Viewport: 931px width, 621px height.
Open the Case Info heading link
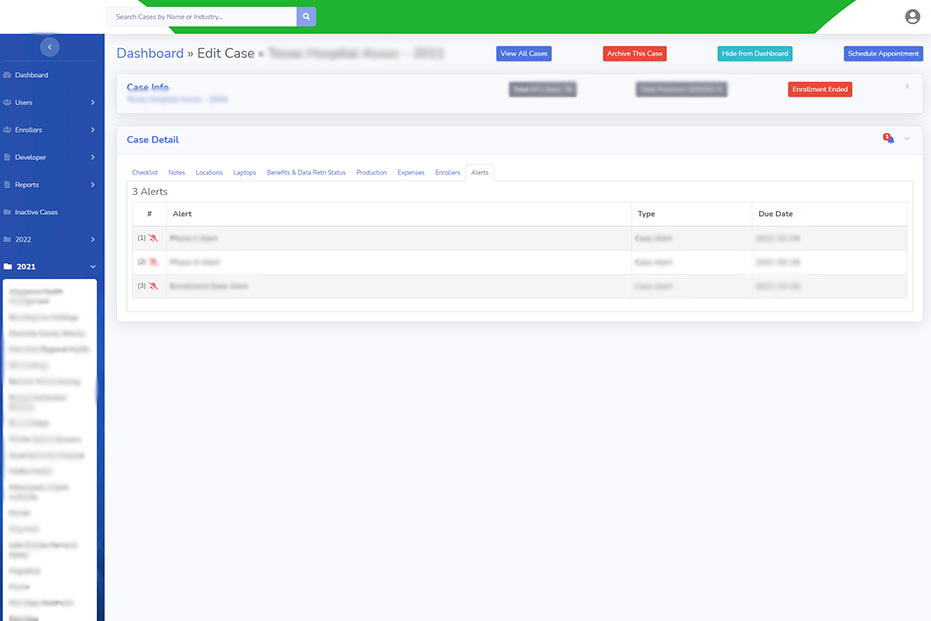(x=148, y=87)
